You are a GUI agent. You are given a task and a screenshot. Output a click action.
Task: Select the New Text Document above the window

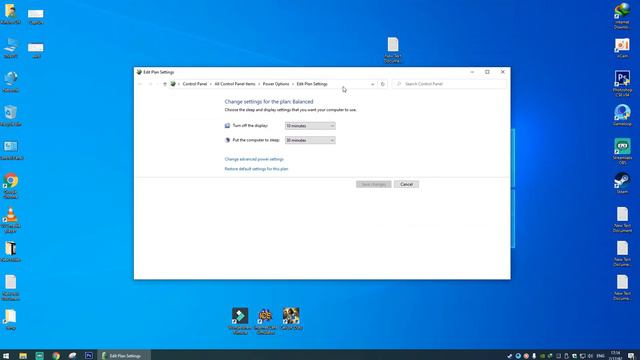click(393, 50)
